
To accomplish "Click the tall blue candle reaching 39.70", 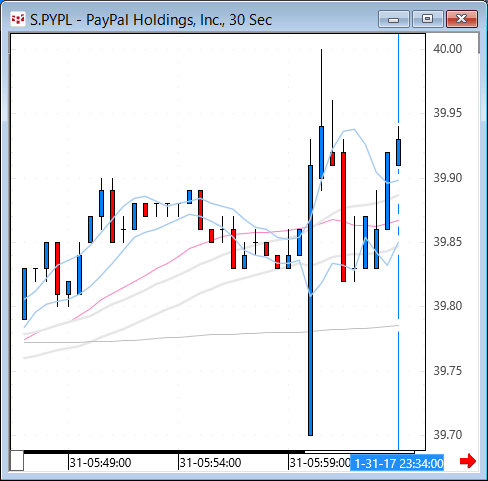I will pyautogui.click(x=310, y=300).
